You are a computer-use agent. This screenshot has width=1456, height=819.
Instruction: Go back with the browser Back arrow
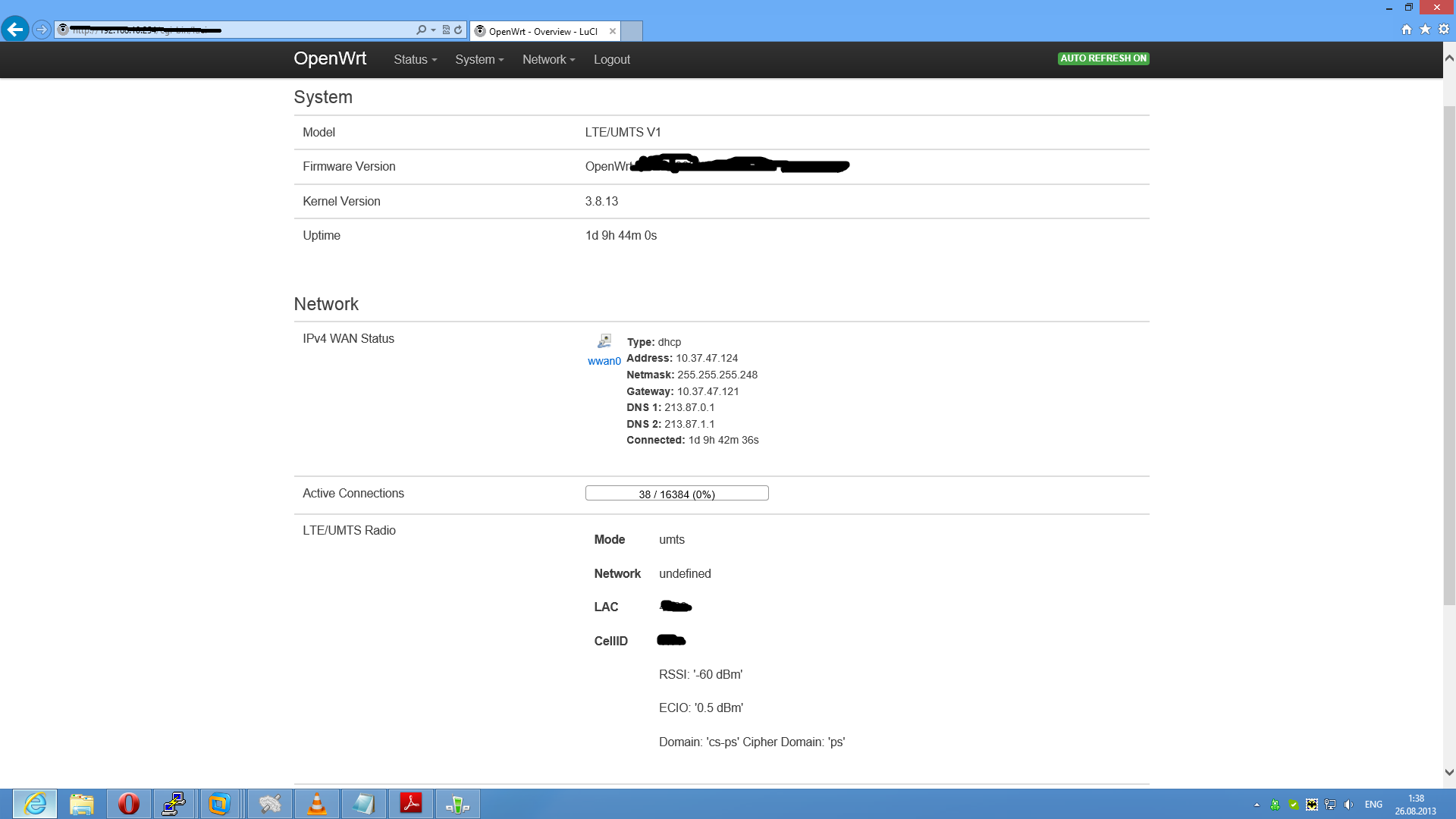[x=15, y=30]
